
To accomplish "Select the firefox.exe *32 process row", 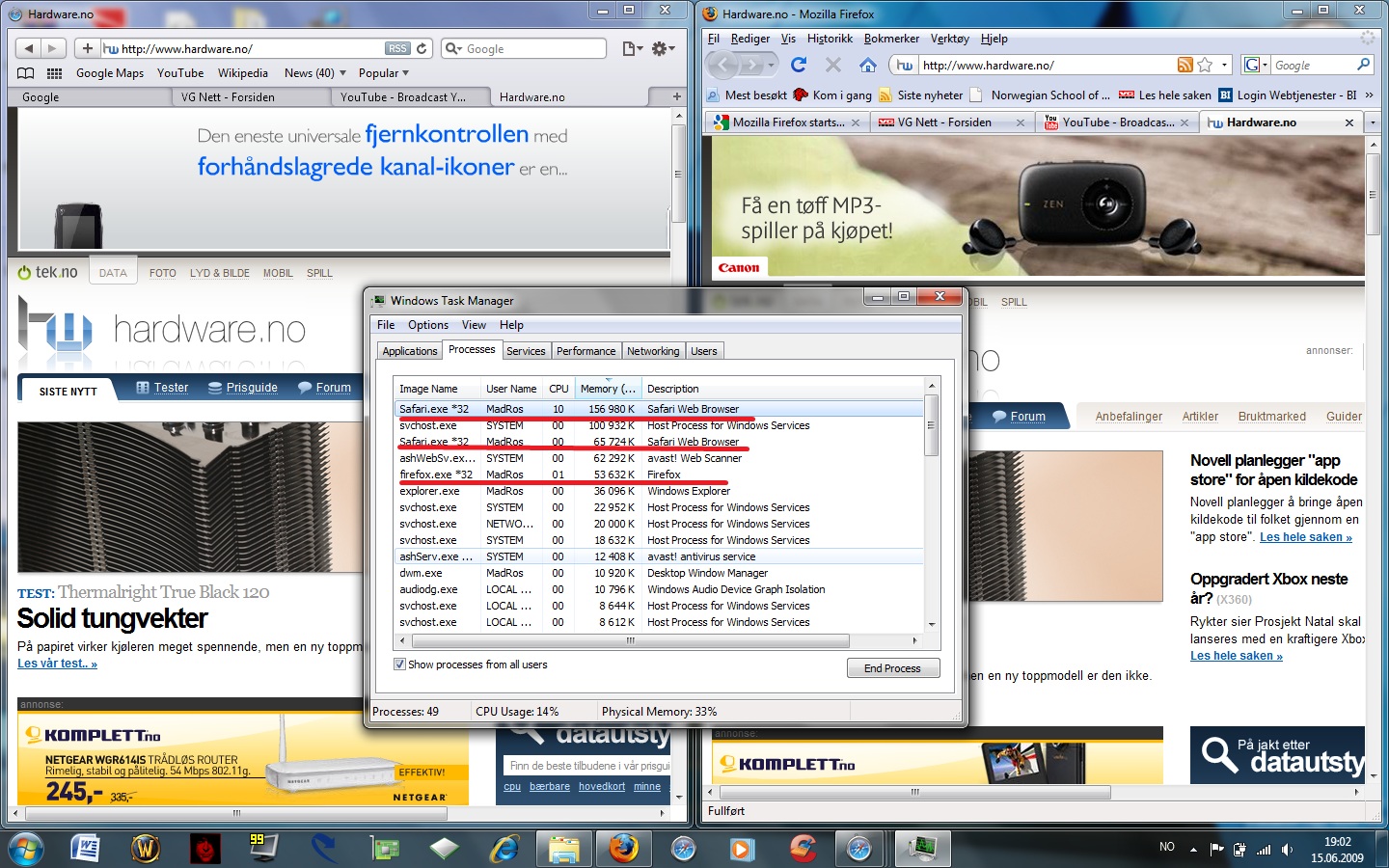I will 660,475.
